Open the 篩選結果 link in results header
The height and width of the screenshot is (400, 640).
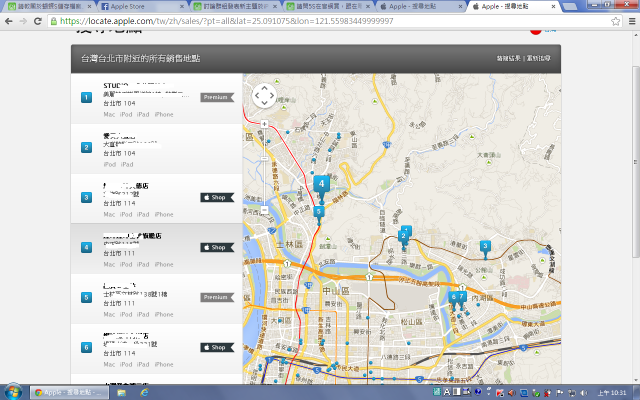click(509, 58)
